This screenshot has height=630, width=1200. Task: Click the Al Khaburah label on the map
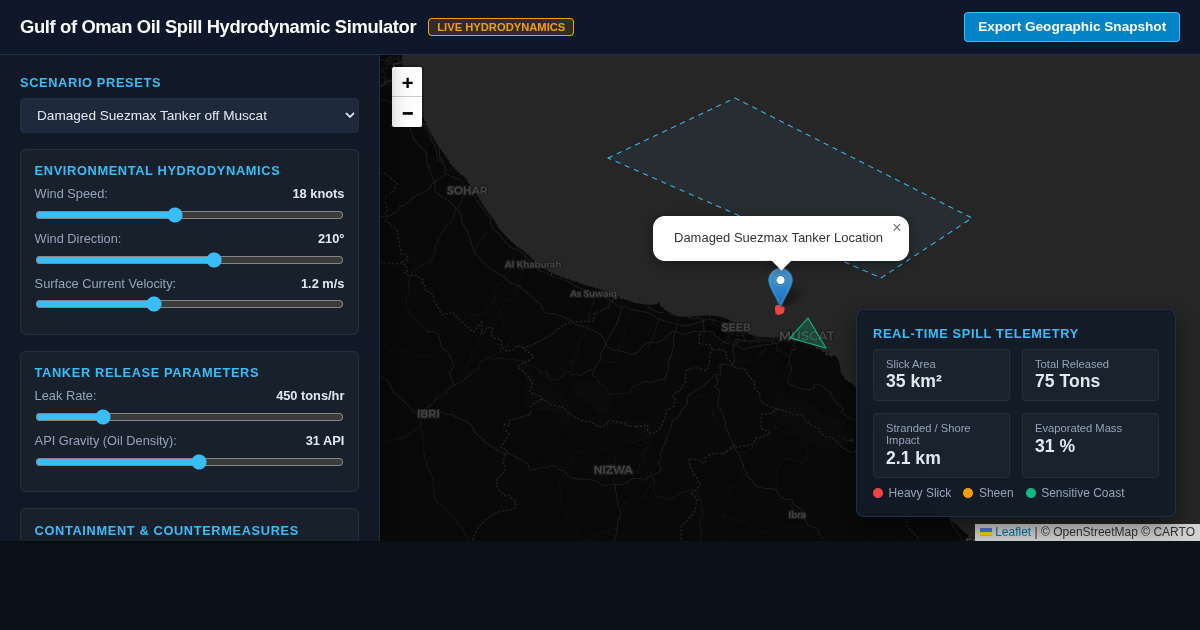point(532,264)
